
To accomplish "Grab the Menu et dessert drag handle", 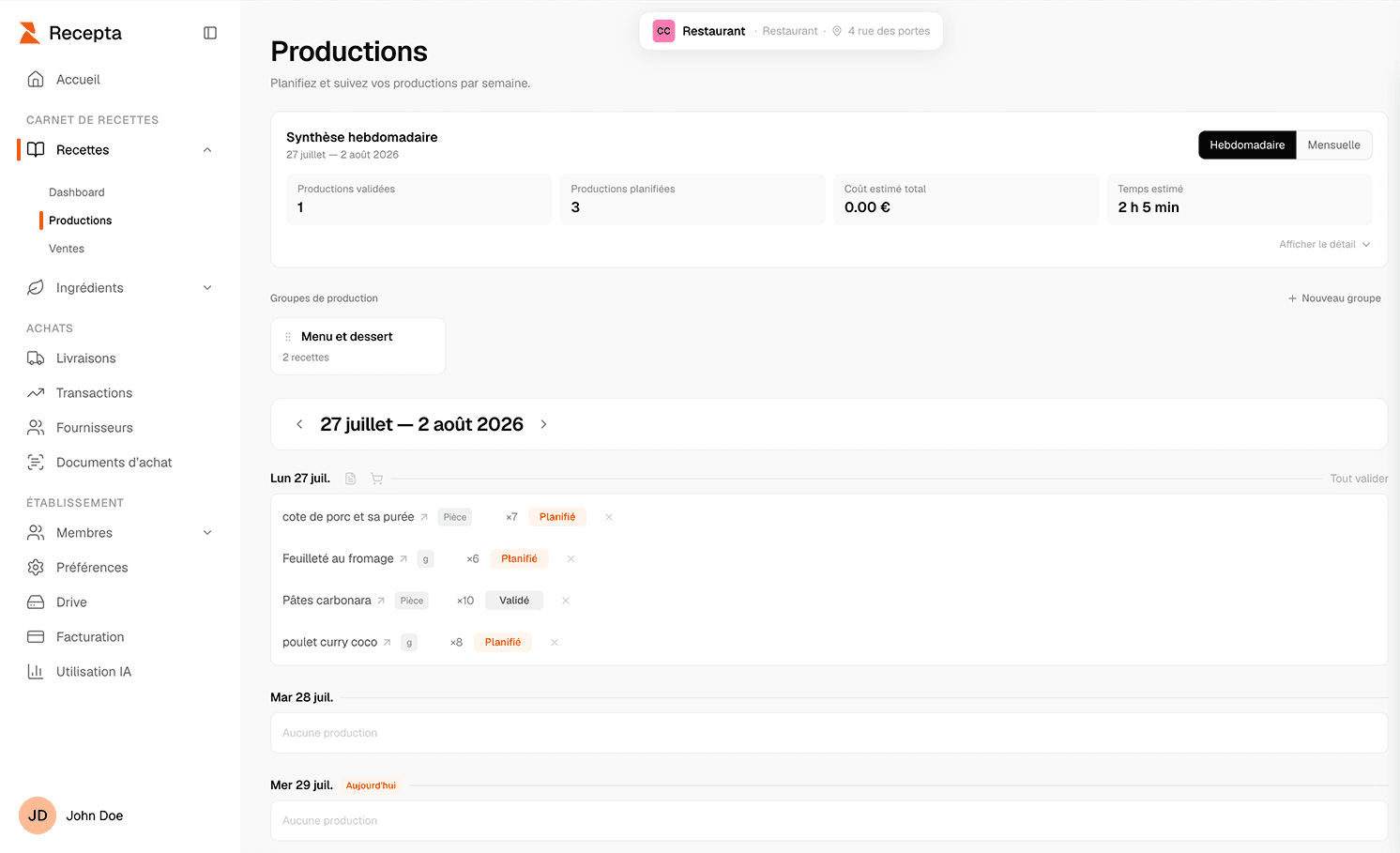I will point(288,337).
